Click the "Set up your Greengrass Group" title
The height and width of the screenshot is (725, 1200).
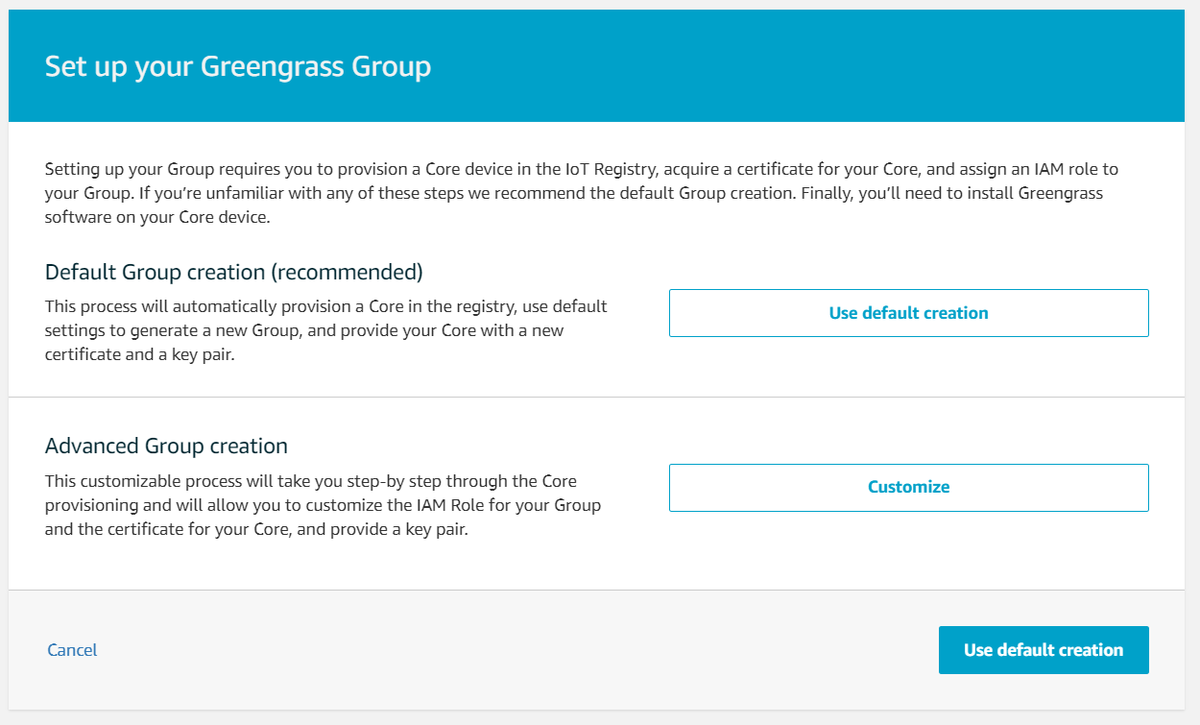[238, 67]
